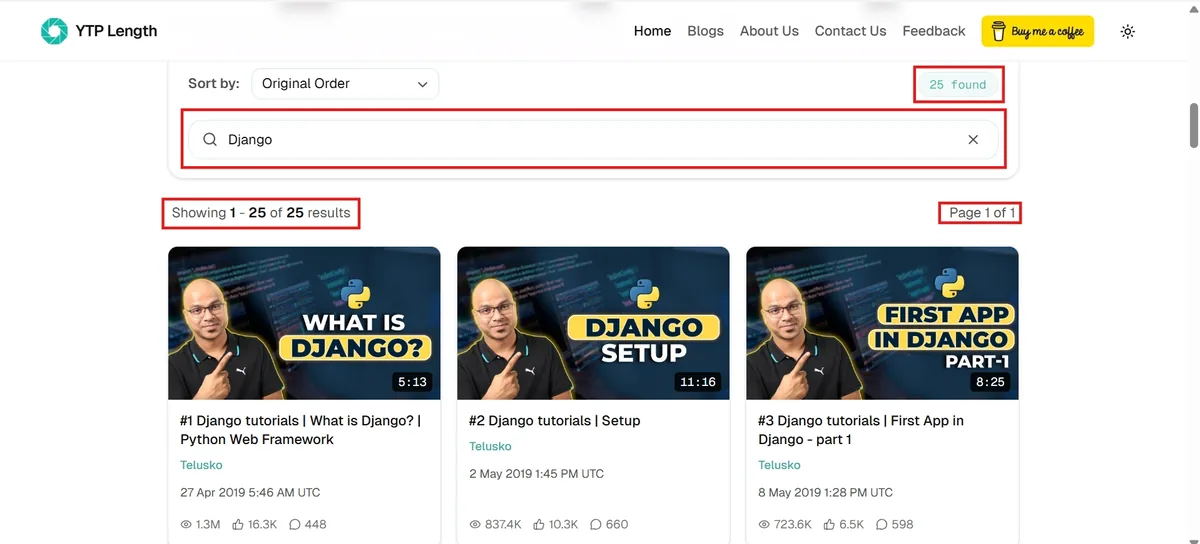
Task: Open the Original Order sort dropdown
Action: (x=345, y=84)
